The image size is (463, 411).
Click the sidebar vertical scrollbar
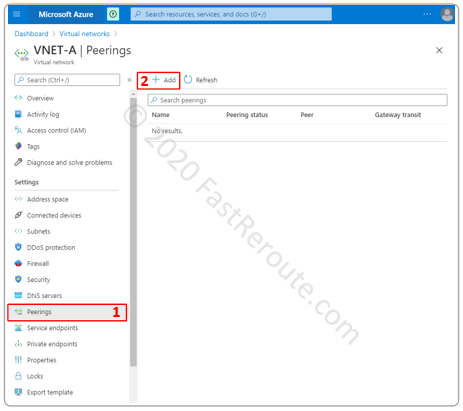tap(133, 232)
